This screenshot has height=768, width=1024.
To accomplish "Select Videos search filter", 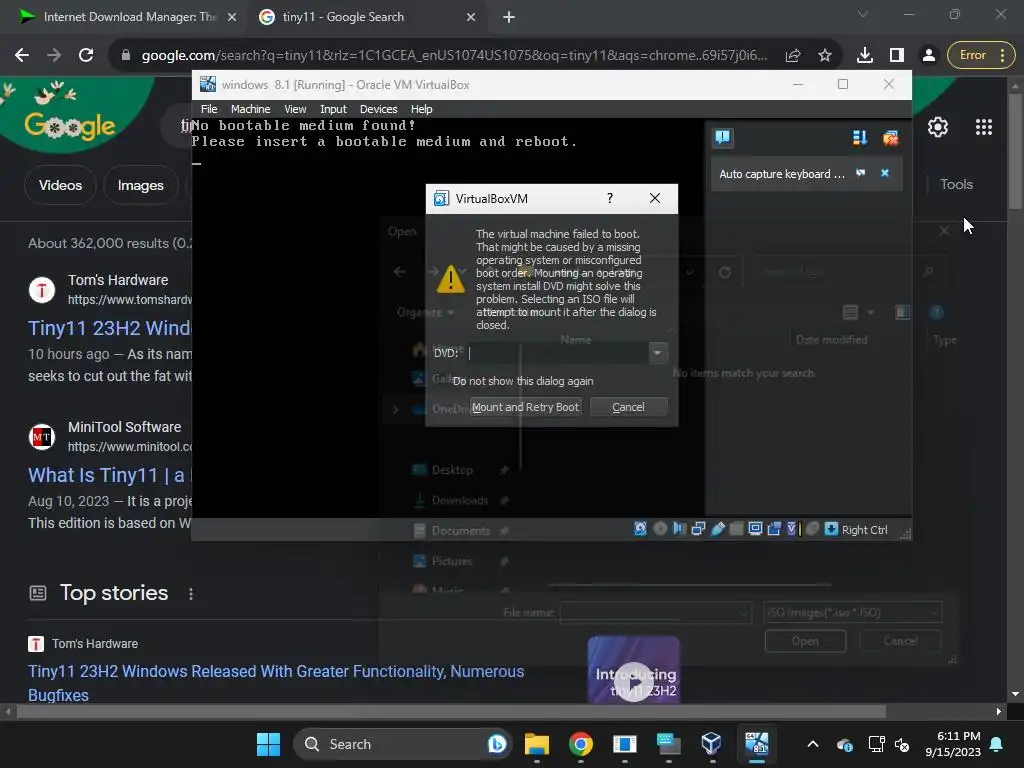I will (x=60, y=185).
